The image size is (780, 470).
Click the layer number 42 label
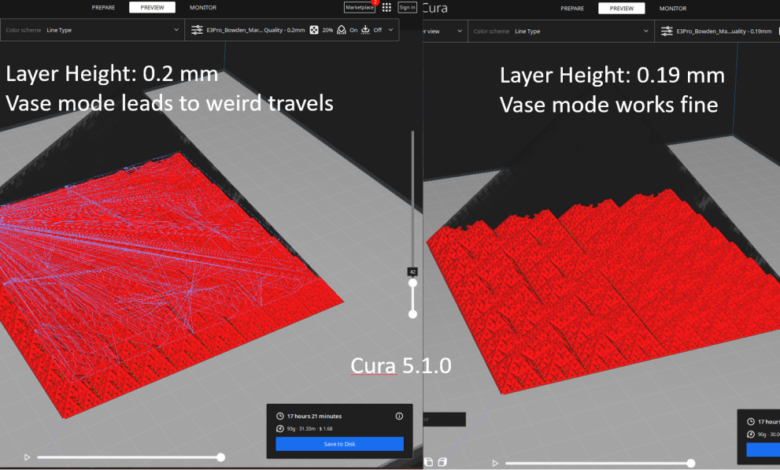[x=412, y=272]
